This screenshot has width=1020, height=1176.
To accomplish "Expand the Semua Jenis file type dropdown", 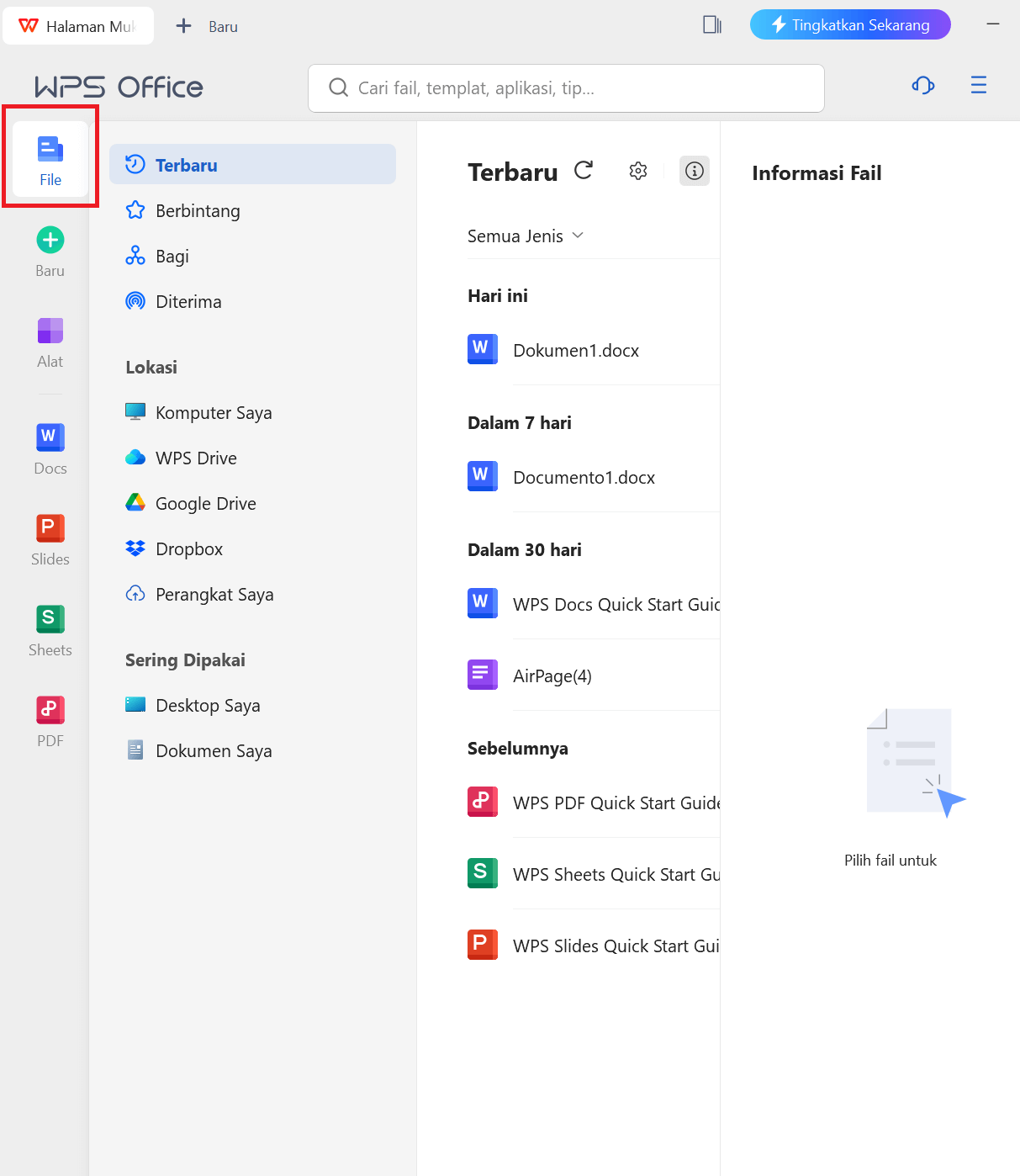I will point(525,236).
